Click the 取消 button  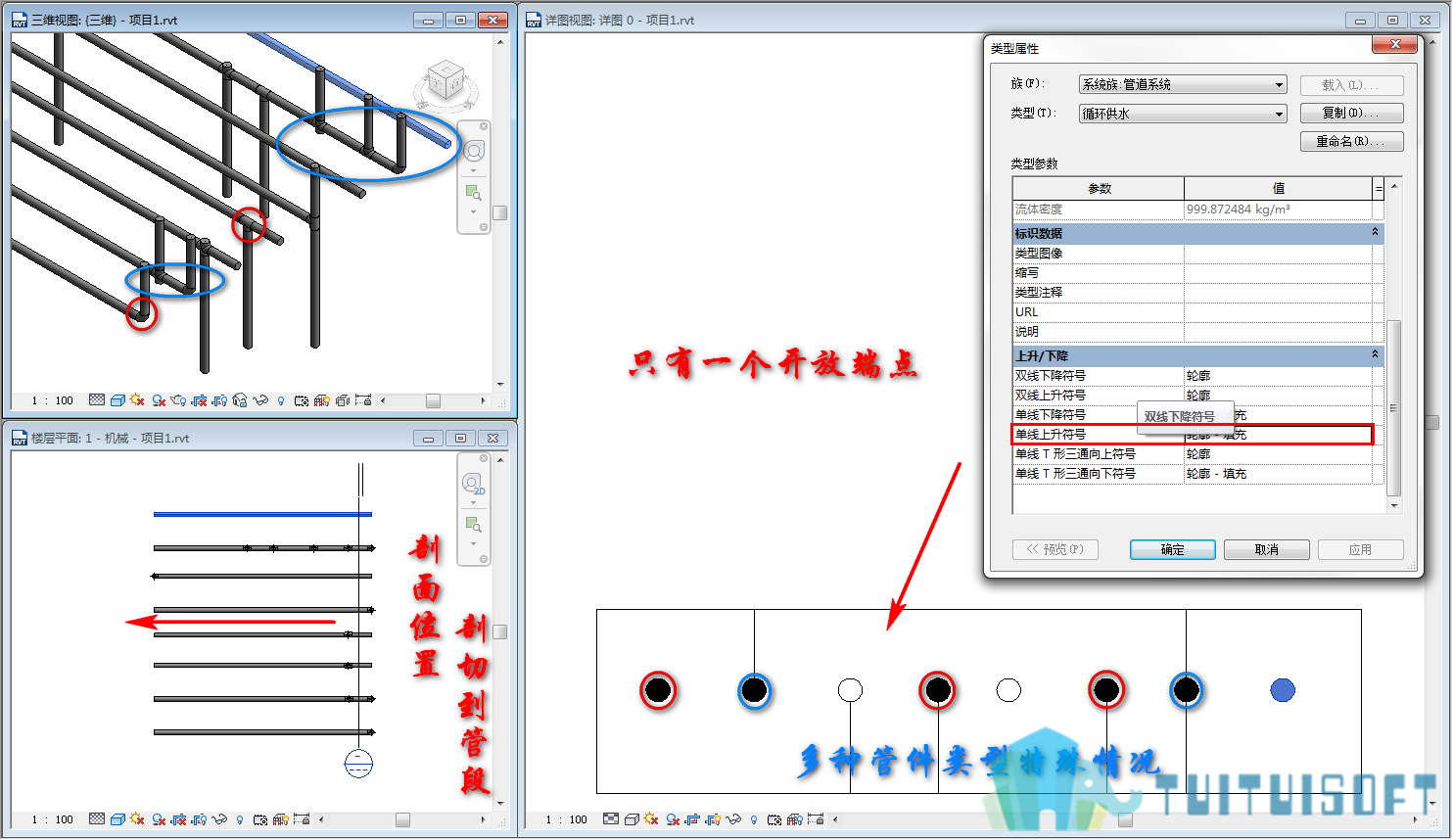(x=1267, y=550)
